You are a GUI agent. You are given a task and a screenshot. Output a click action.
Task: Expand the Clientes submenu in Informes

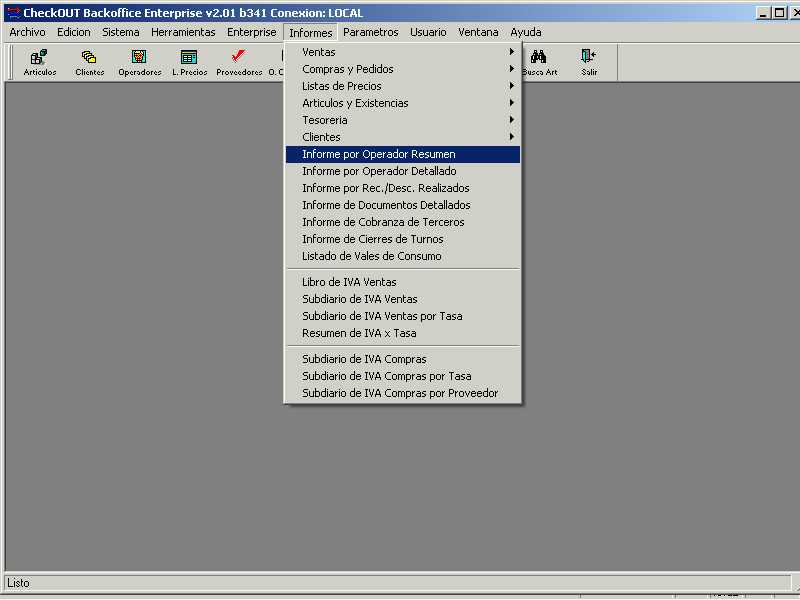pos(403,137)
